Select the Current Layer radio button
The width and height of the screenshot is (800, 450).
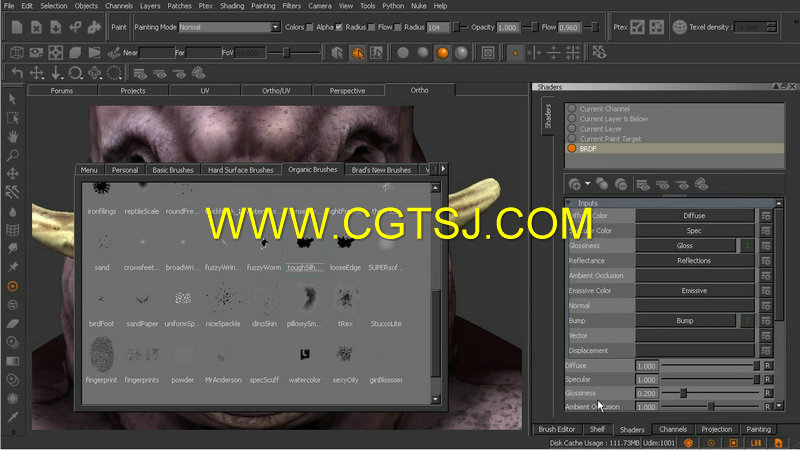point(572,129)
